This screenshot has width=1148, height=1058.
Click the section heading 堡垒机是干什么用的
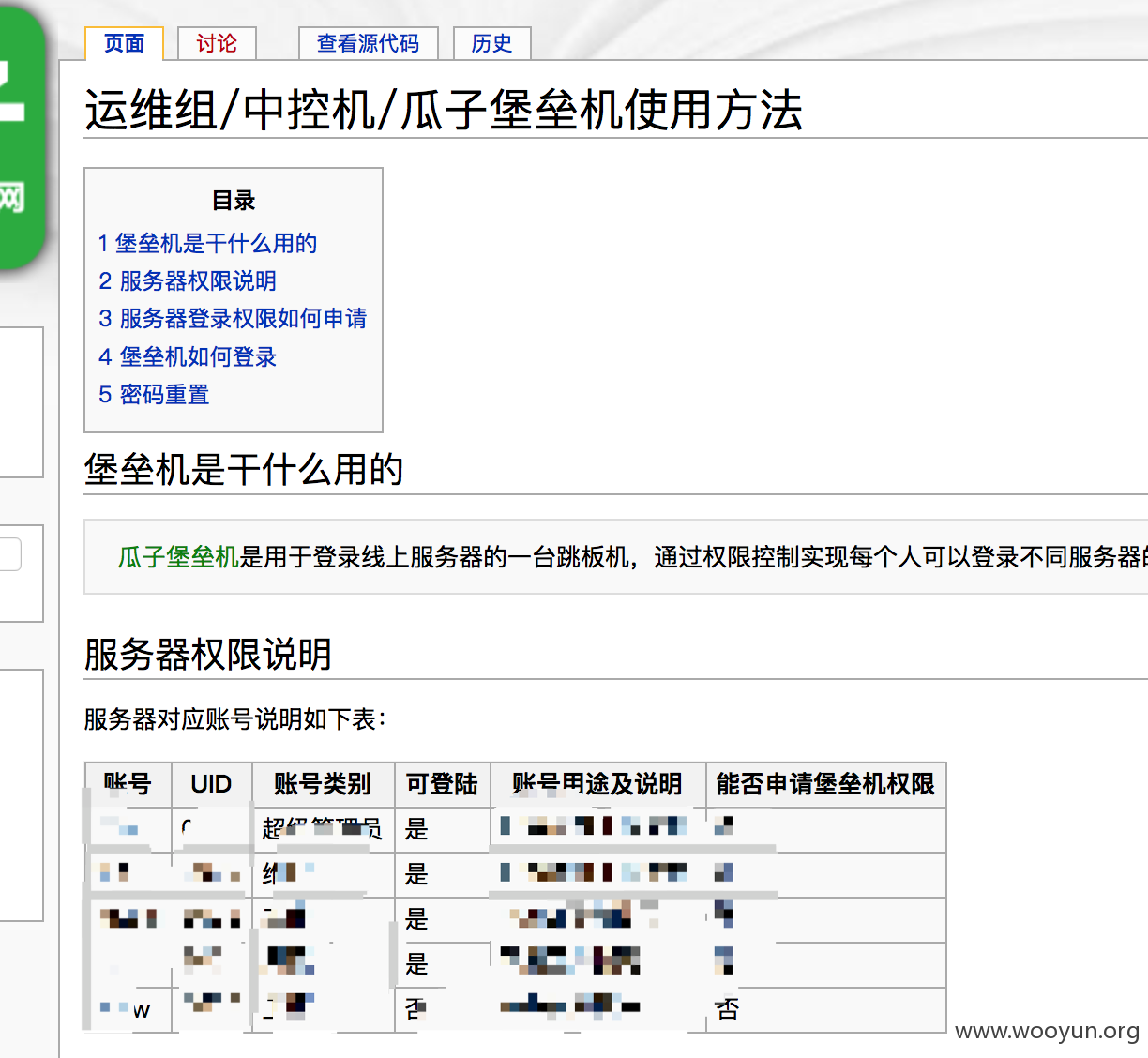tap(244, 469)
